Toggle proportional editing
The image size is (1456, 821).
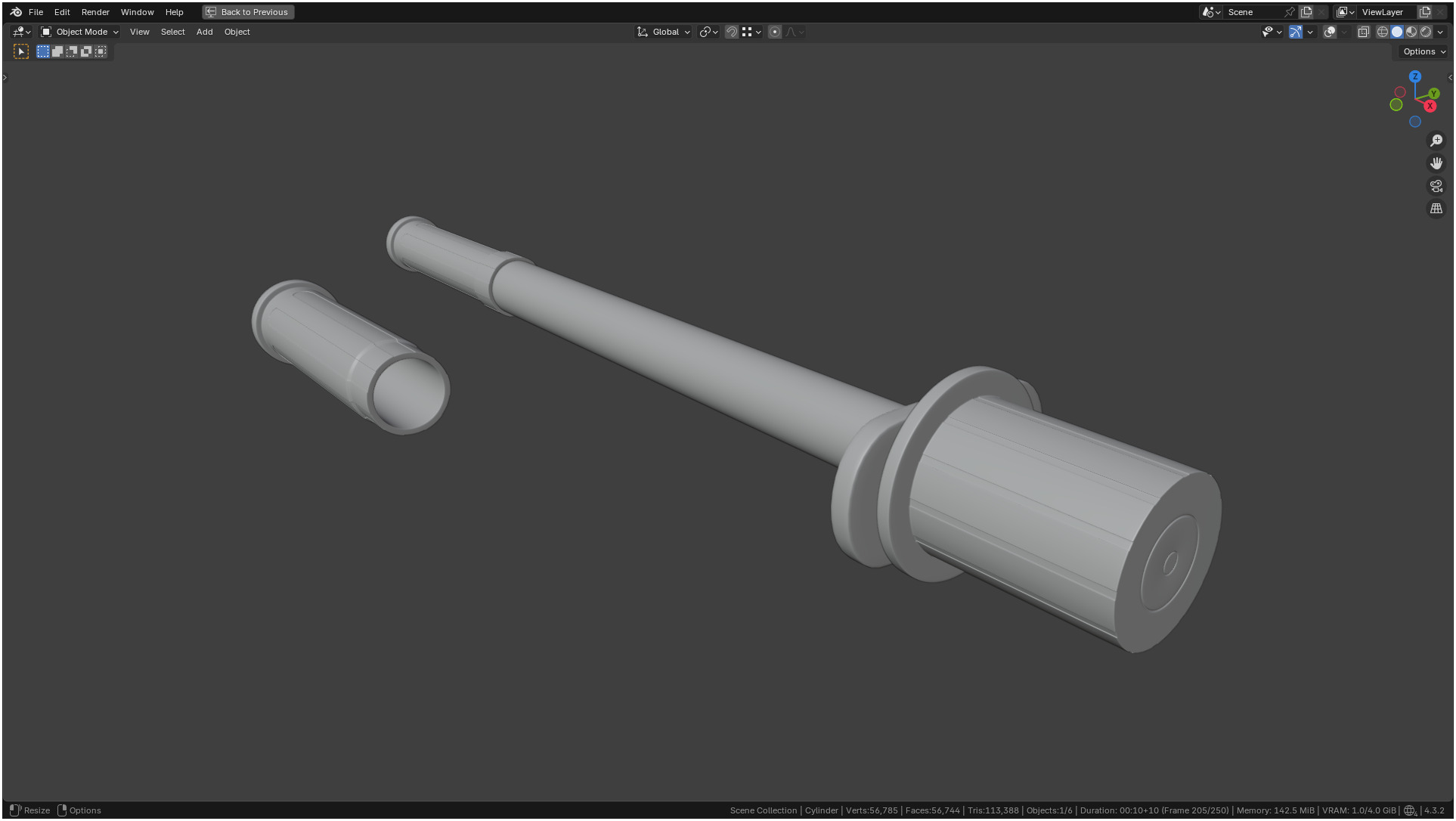(774, 32)
